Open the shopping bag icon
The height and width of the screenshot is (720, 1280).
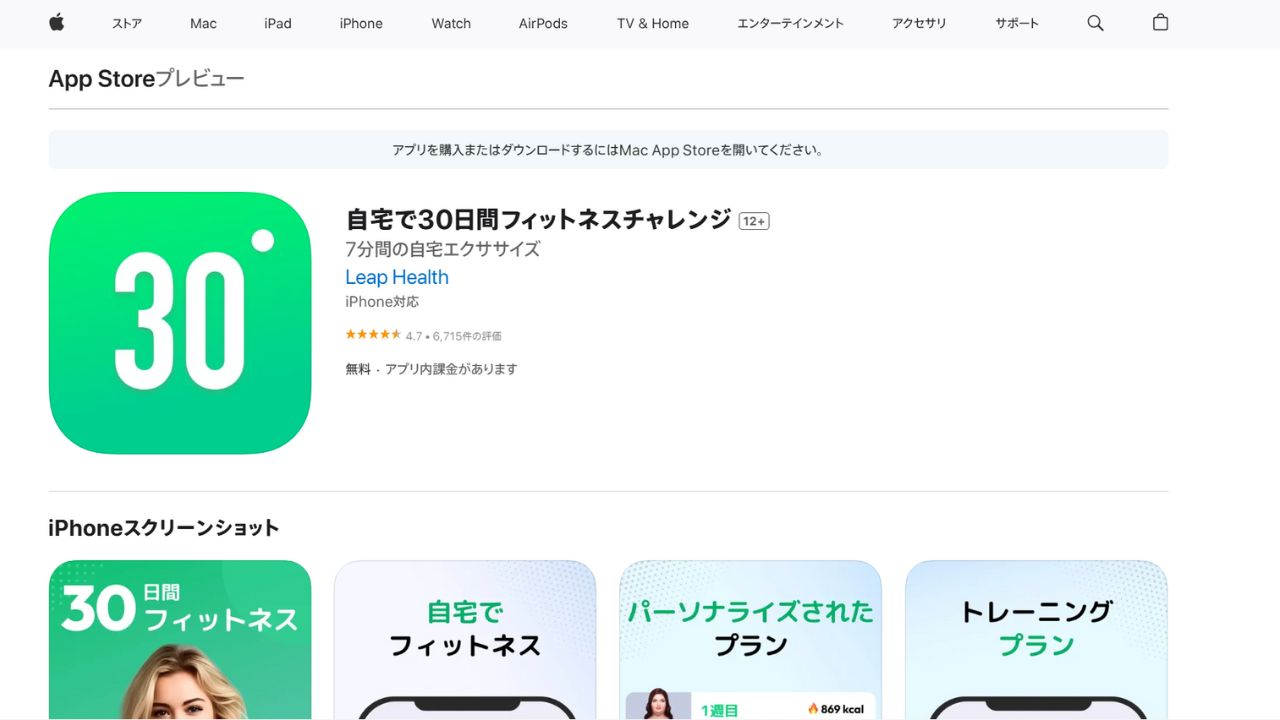pos(1160,22)
